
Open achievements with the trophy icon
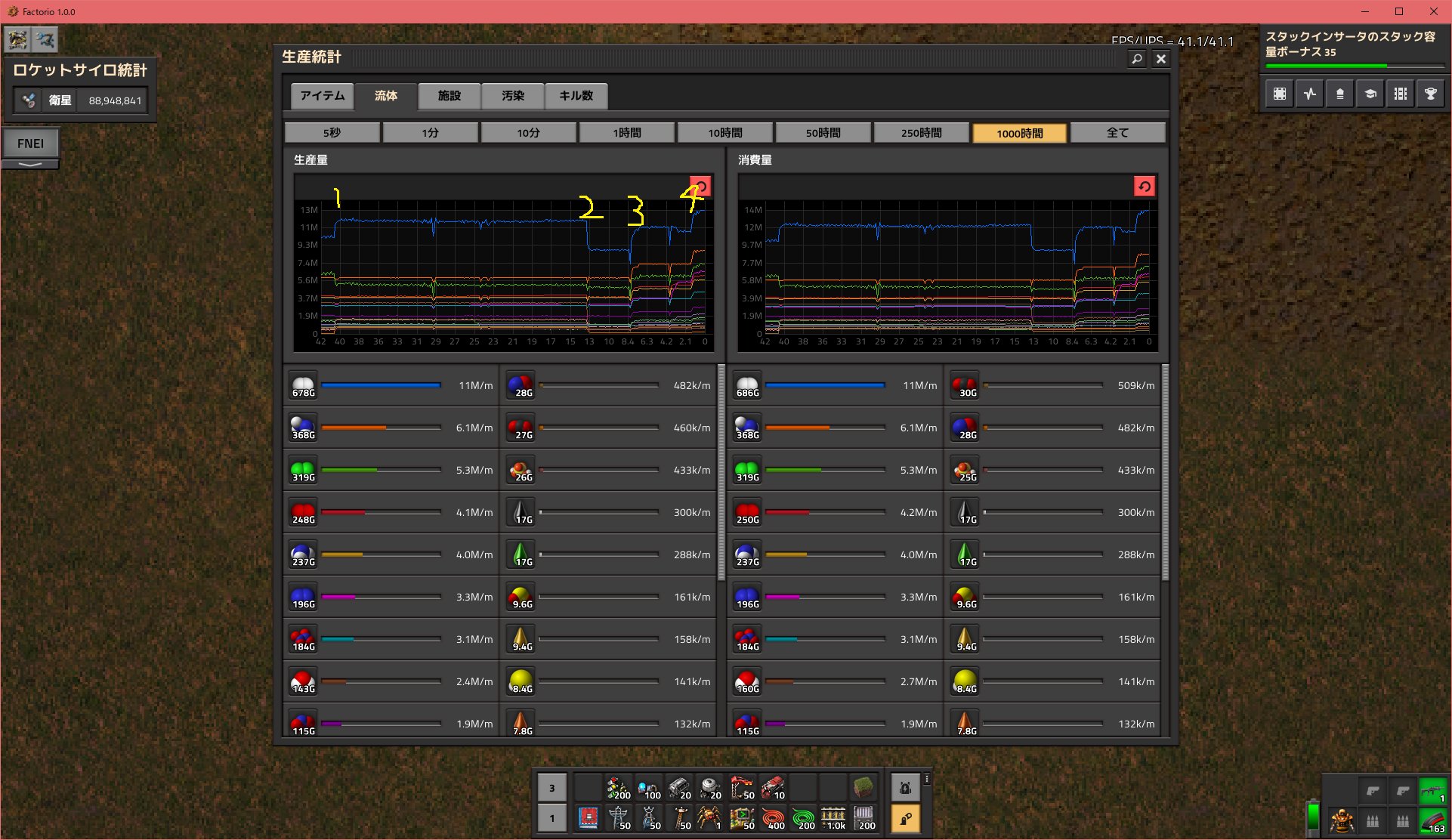1430,94
